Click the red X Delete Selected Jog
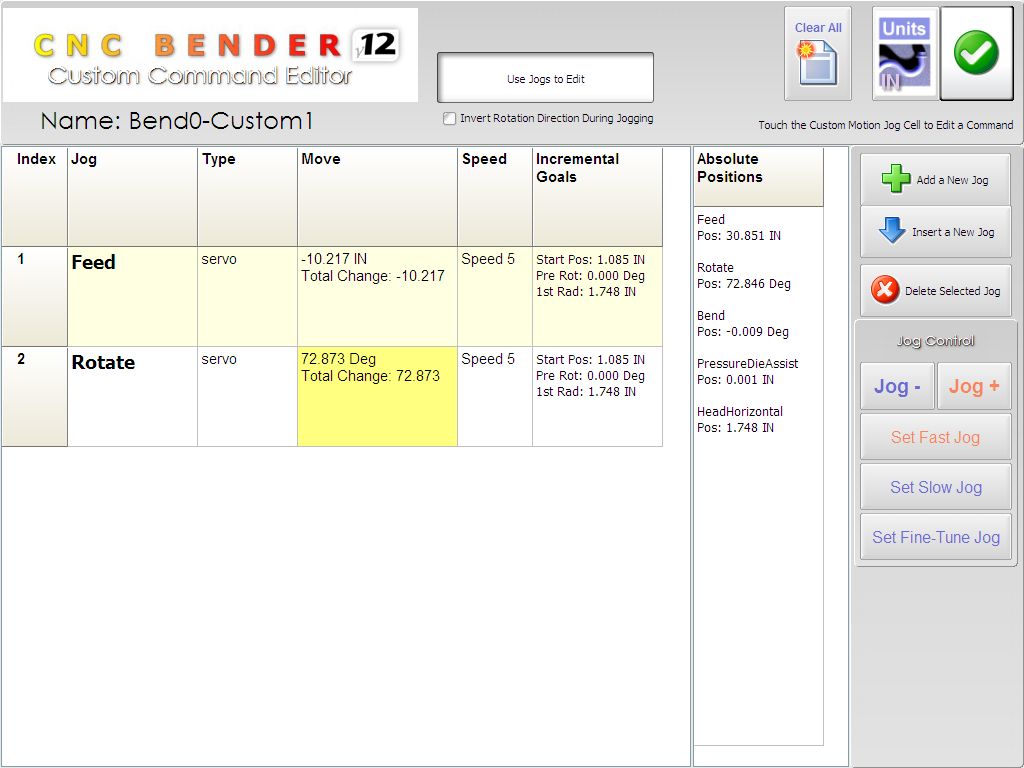1024x768 pixels. pos(935,291)
